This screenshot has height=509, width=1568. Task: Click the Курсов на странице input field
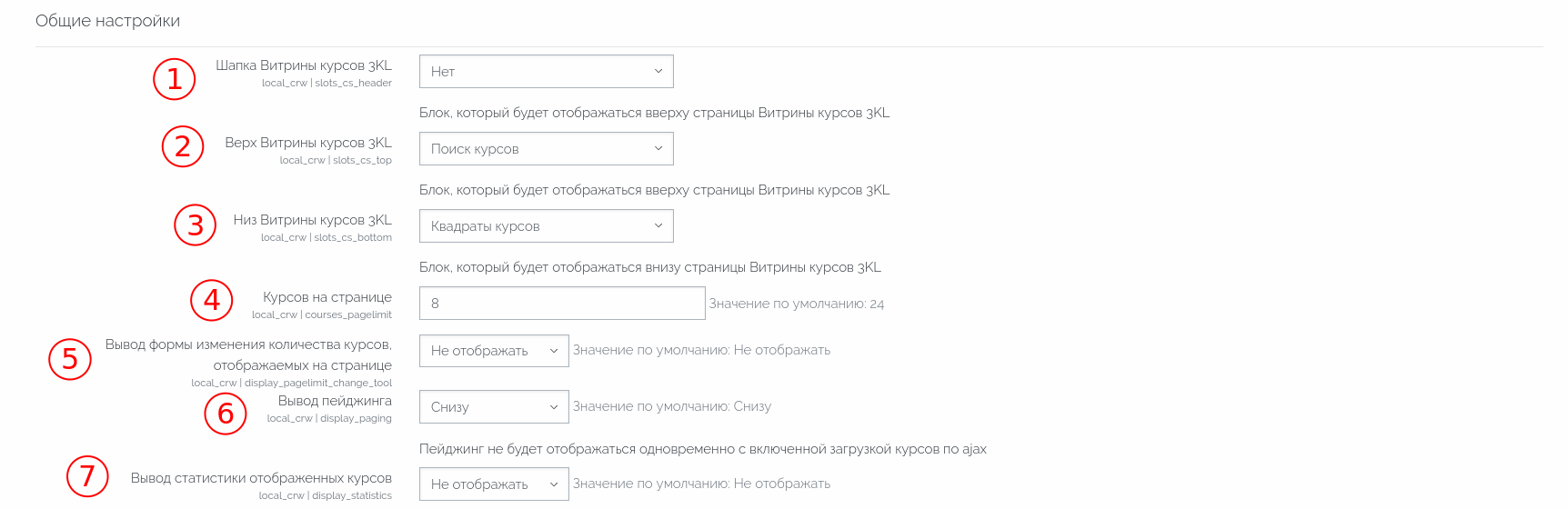pos(562,304)
